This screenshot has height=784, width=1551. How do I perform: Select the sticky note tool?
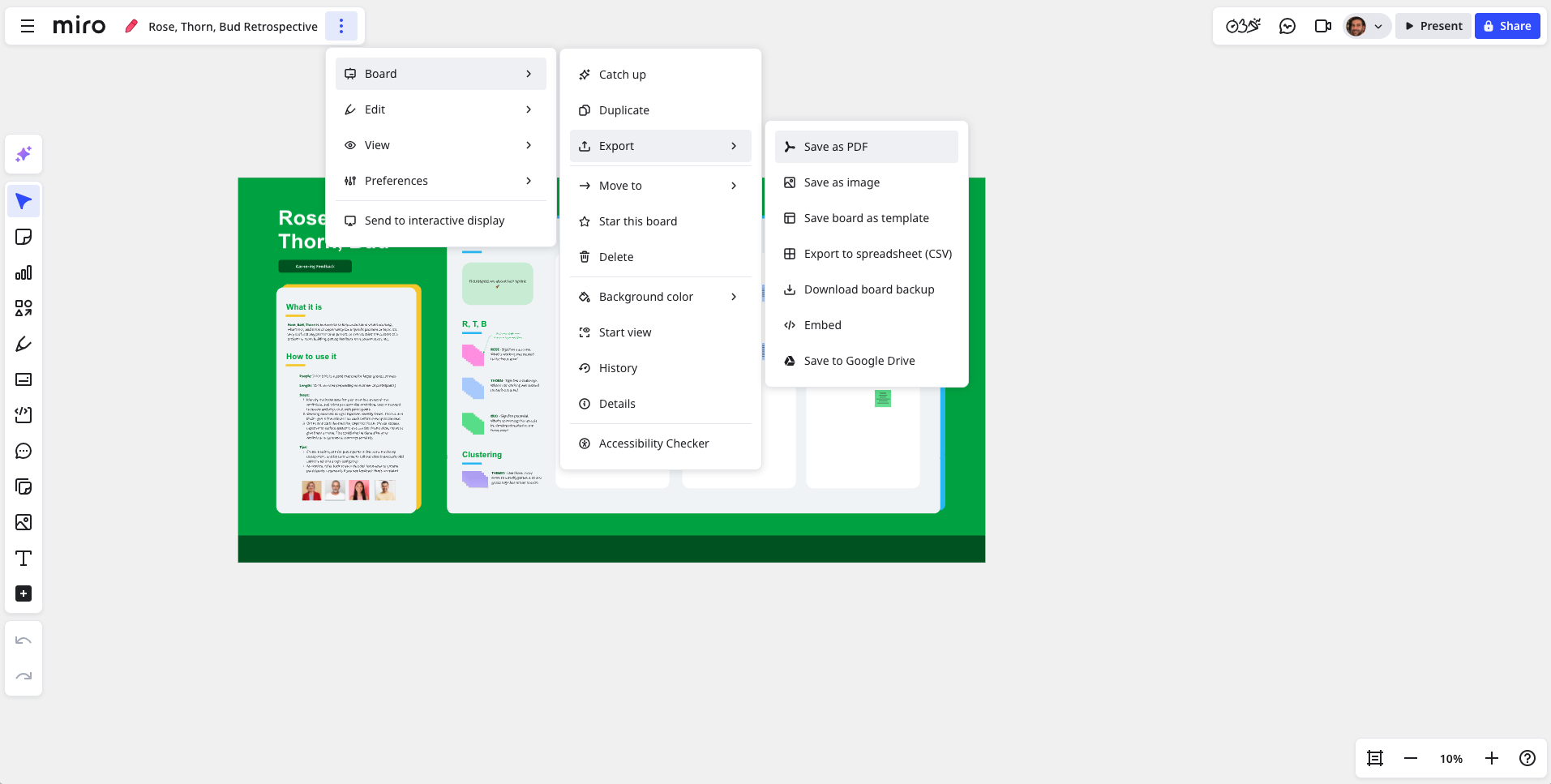pos(24,237)
